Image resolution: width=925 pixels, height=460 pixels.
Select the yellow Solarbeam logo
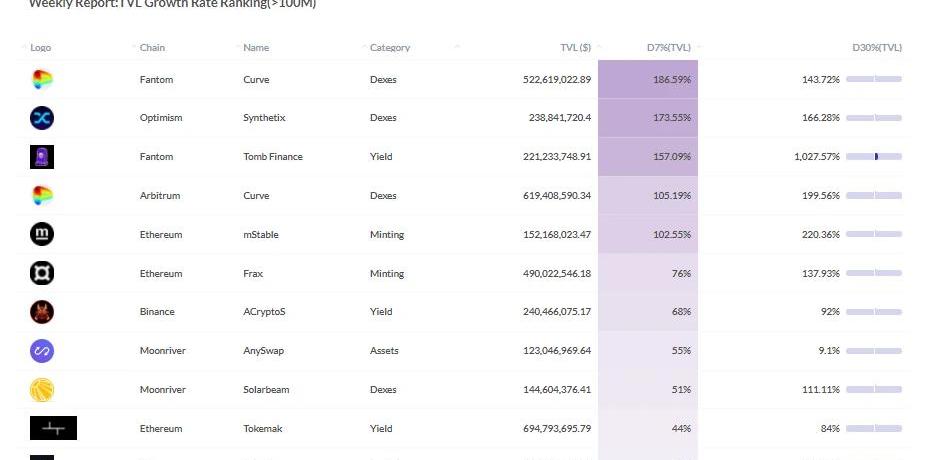point(42,390)
